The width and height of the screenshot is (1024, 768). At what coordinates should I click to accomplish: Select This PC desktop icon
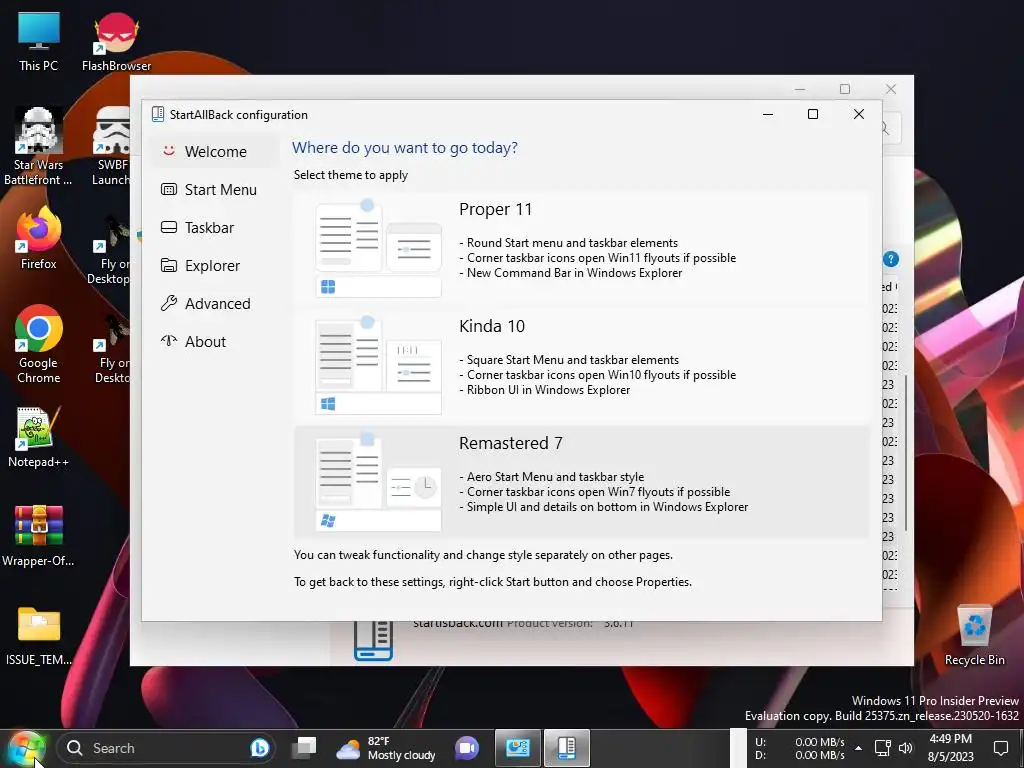[39, 42]
